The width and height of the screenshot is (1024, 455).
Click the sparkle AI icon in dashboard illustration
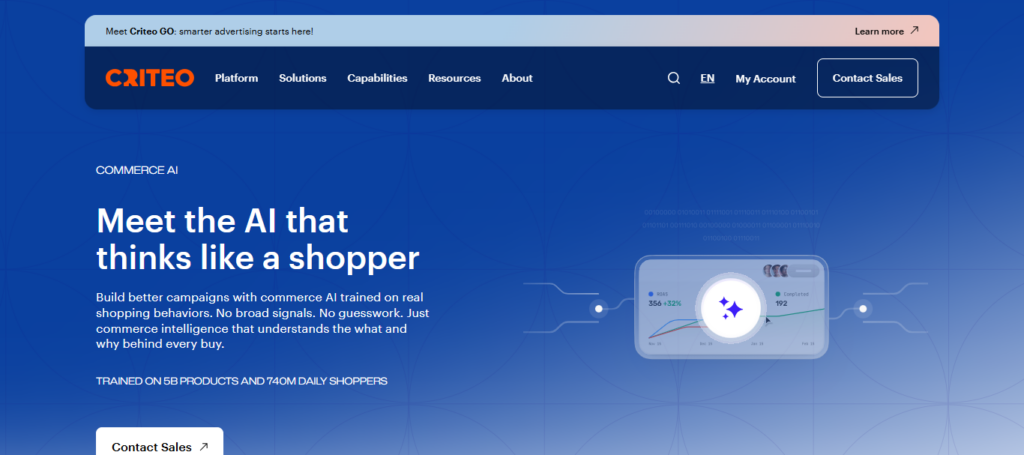point(731,307)
